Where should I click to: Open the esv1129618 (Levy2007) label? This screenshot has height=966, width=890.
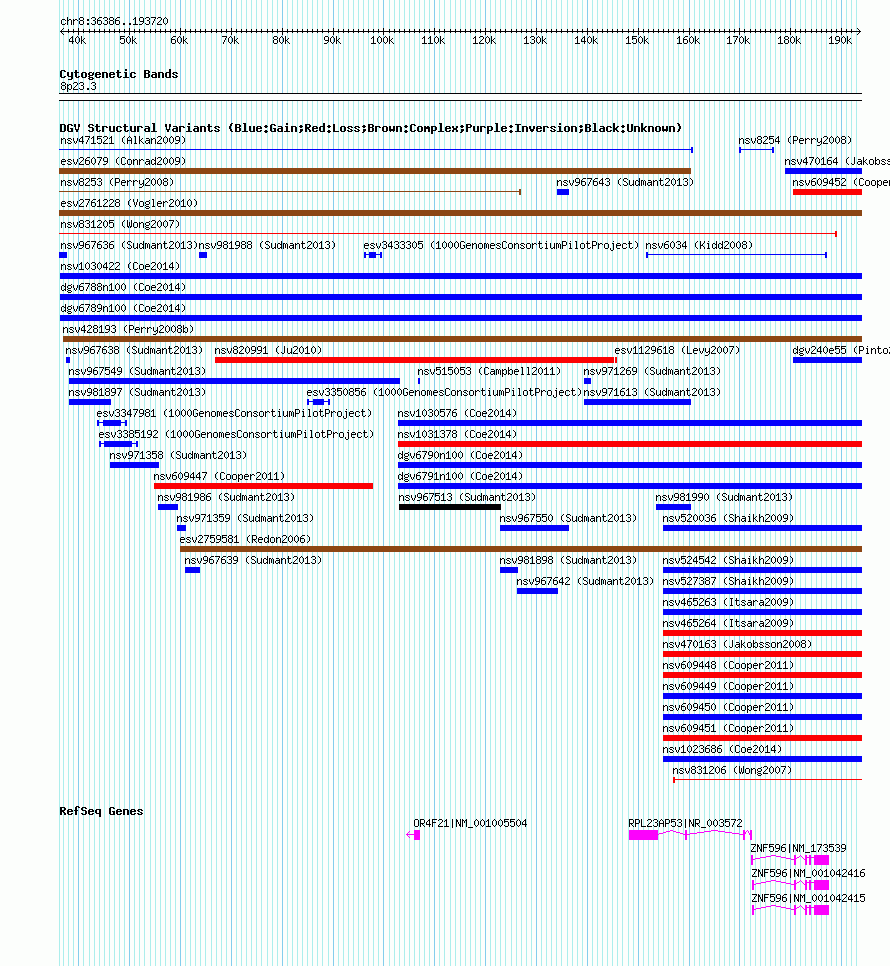click(677, 350)
